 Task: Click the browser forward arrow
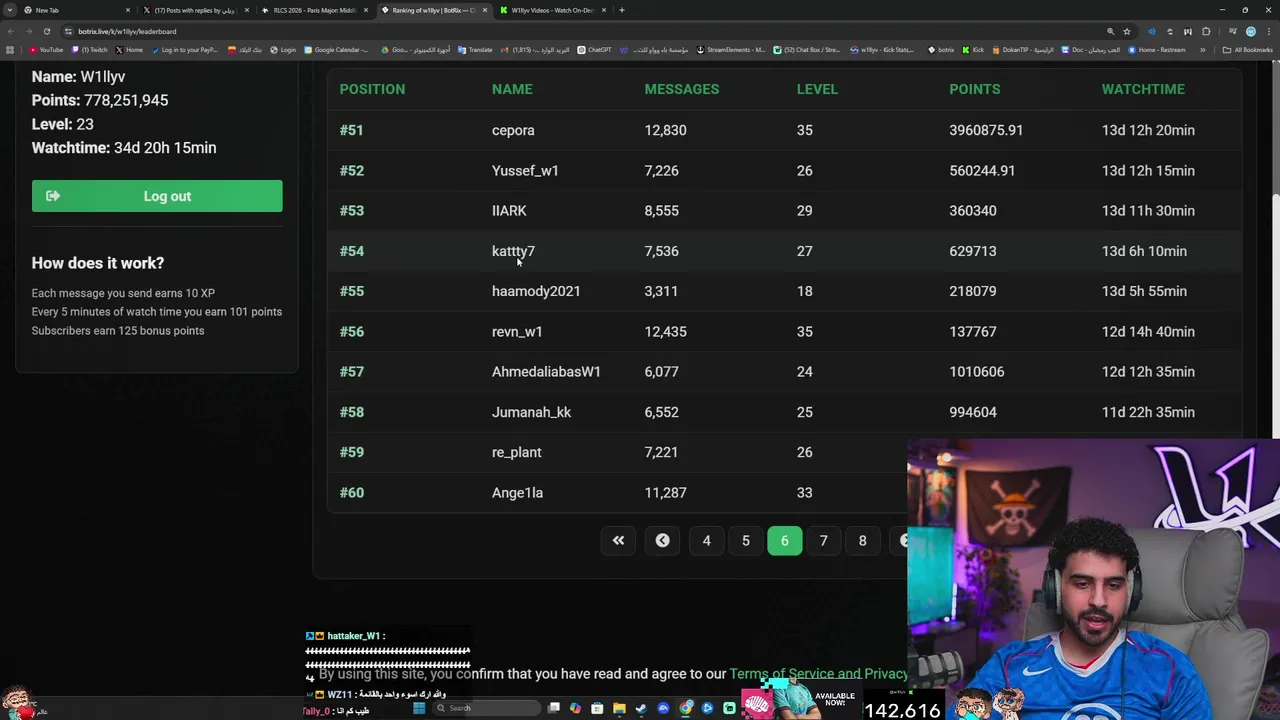click(28, 31)
